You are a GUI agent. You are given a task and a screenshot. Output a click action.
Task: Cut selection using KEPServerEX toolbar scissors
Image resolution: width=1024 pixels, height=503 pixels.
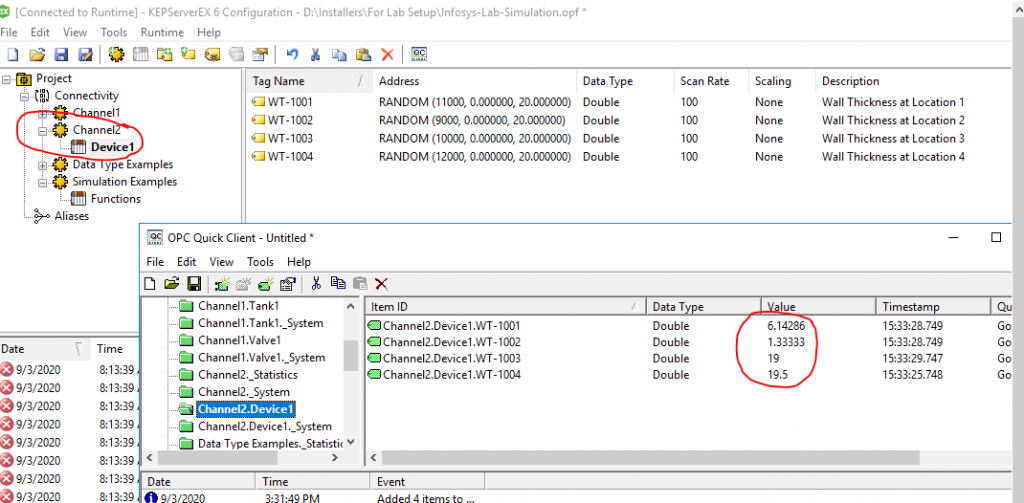315,55
